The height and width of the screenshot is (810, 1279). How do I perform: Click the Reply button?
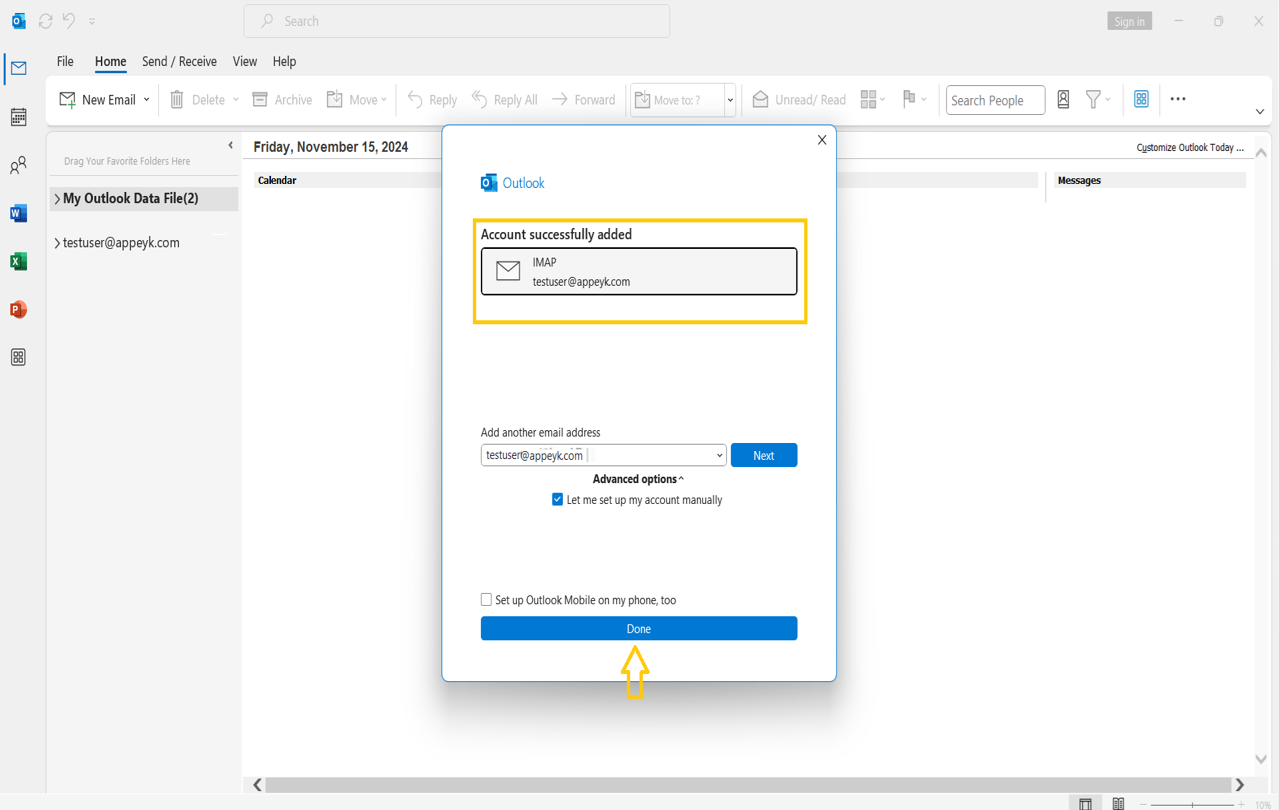tap(432, 100)
